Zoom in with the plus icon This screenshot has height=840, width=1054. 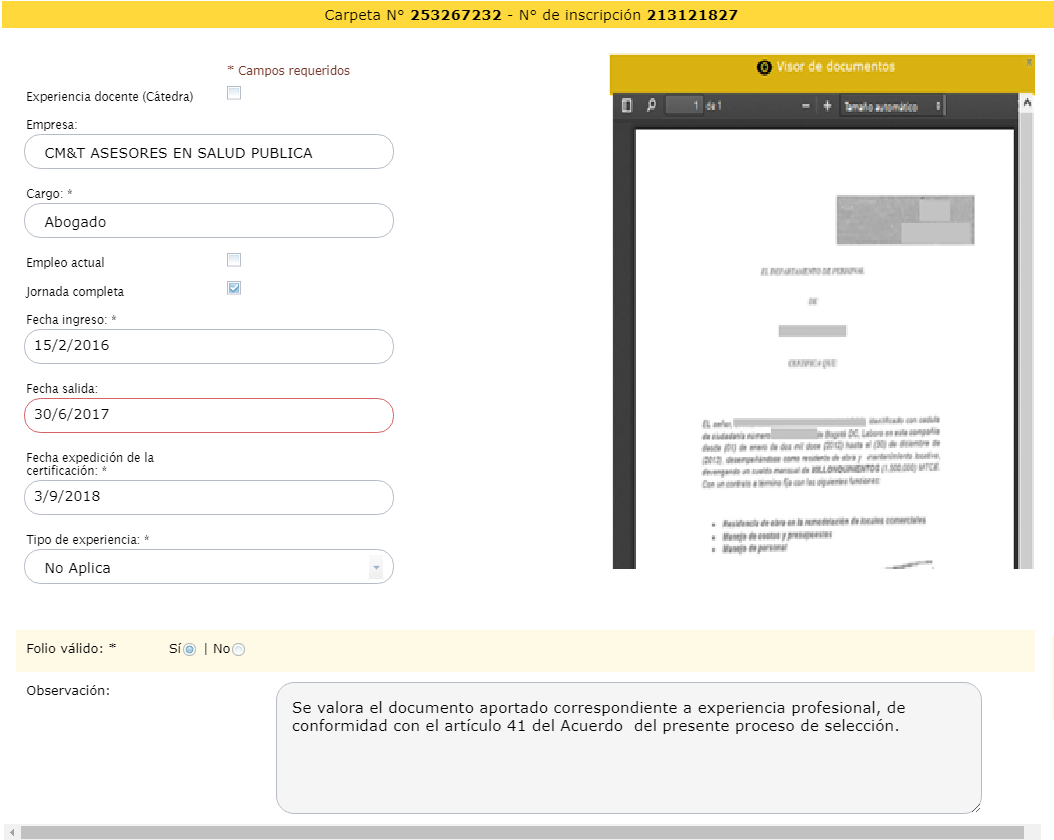point(827,106)
